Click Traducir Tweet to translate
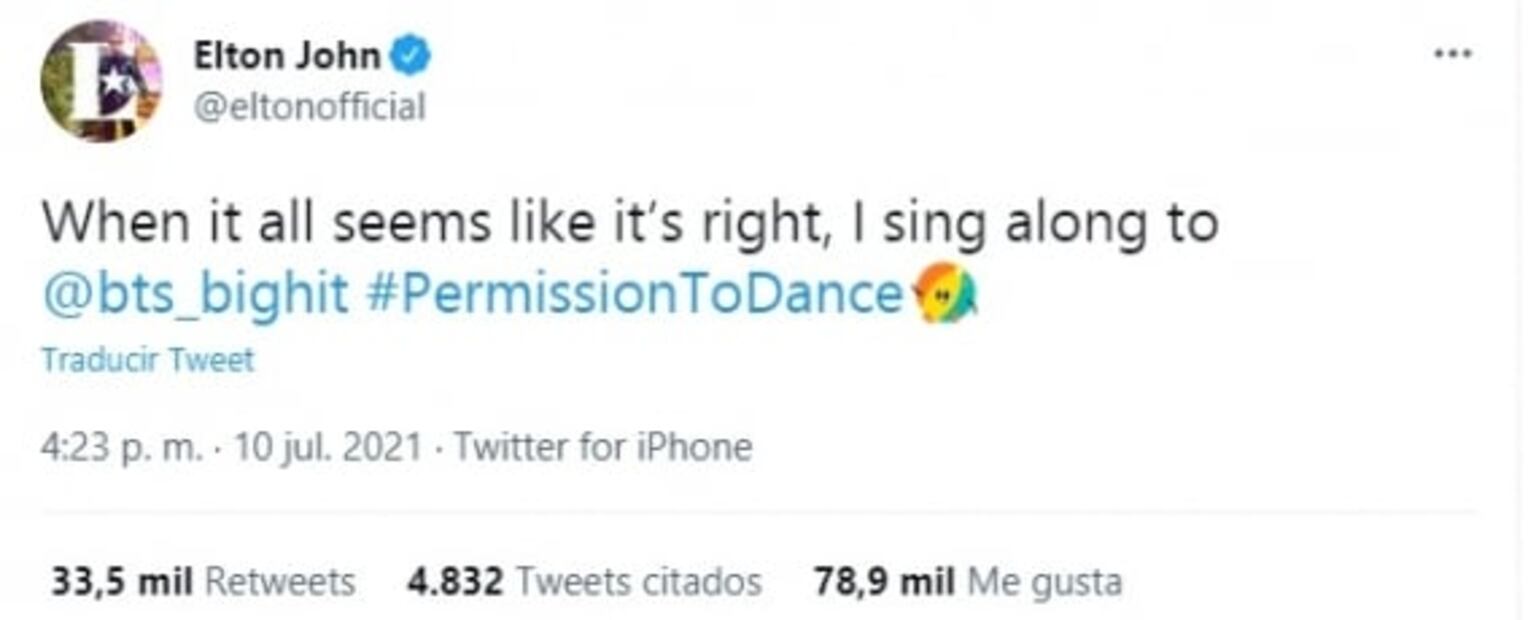This screenshot has width=1528, height=620. (x=148, y=360)
